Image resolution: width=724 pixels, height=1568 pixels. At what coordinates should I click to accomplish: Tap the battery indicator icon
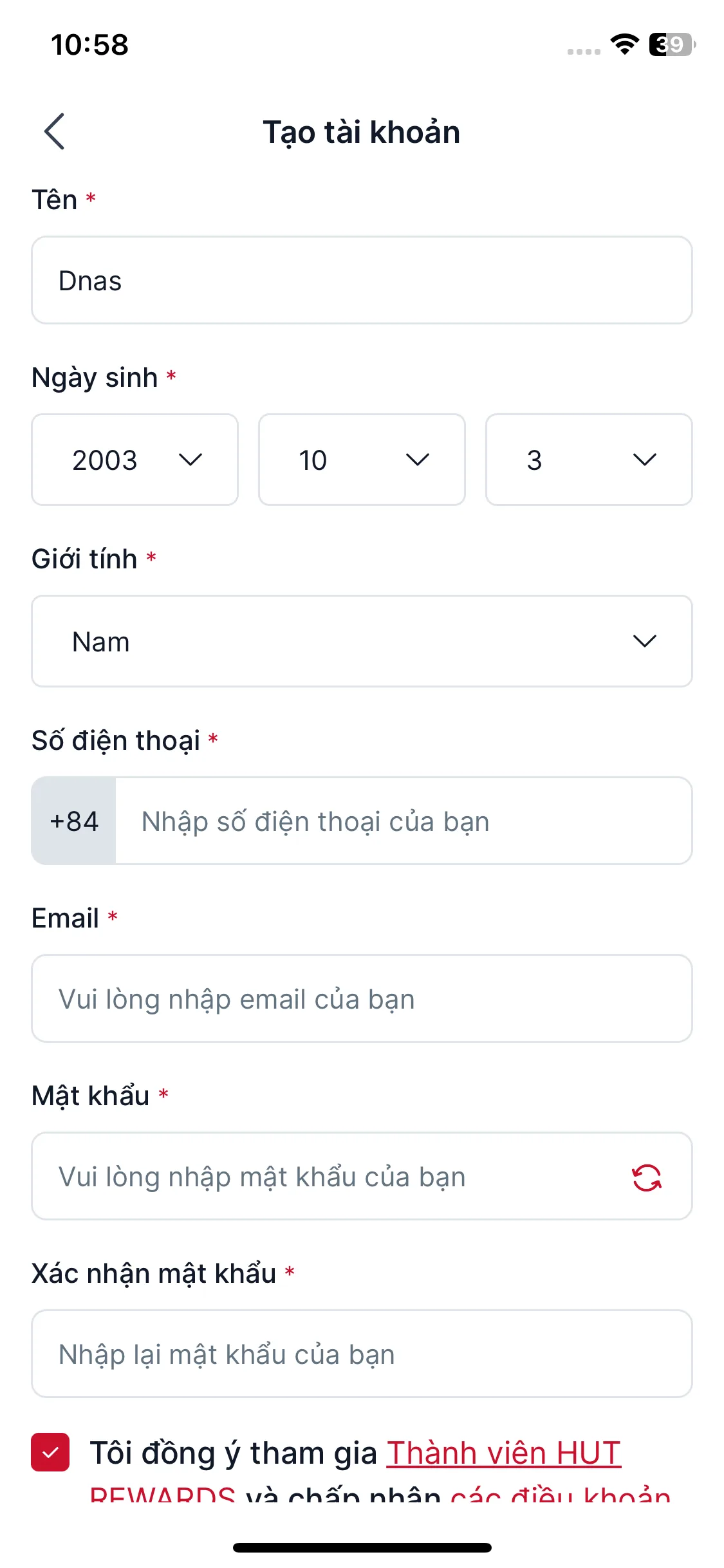(x=672, y=44)
